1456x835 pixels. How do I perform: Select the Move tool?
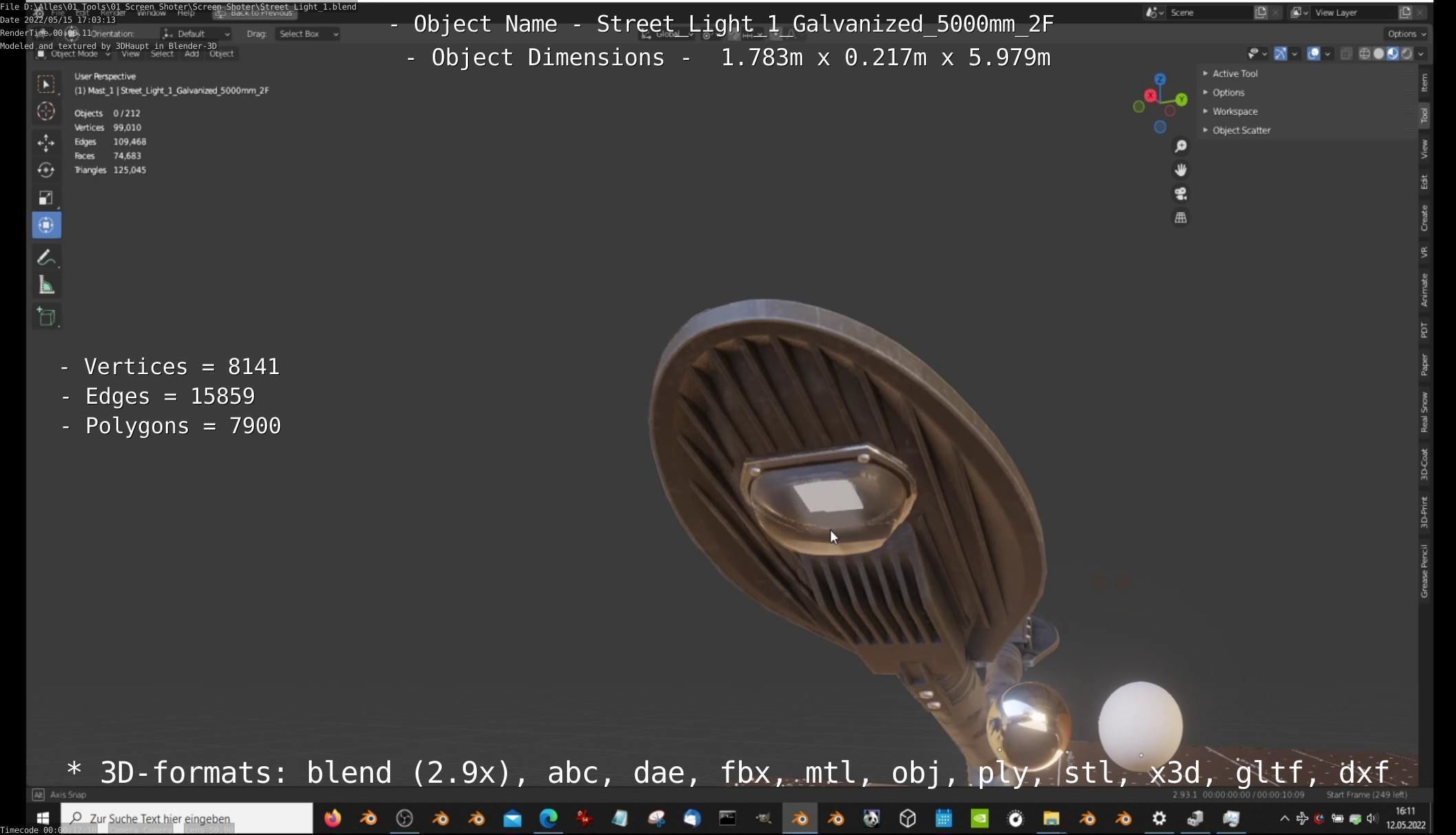[46, 142]
